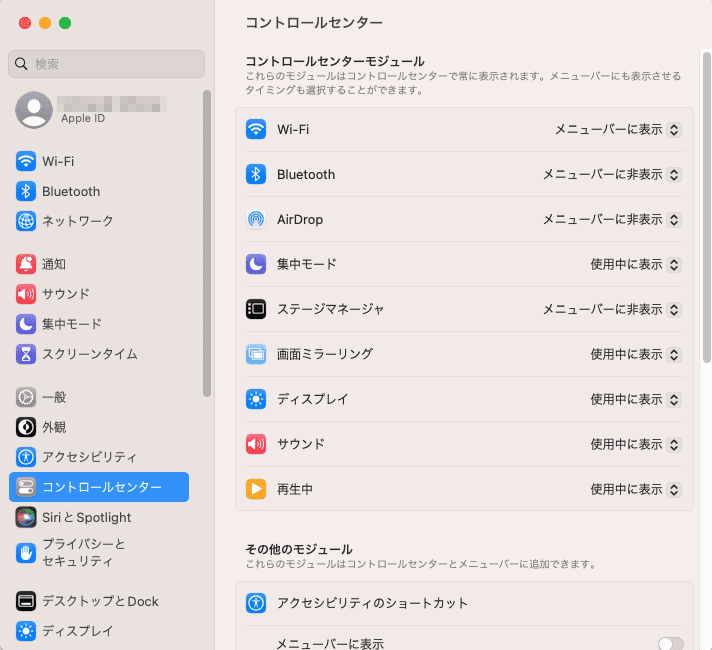The image size is (712, 650).
Task: Select the Bluetooth icon in the sidebar
Action: coord(26,191)
